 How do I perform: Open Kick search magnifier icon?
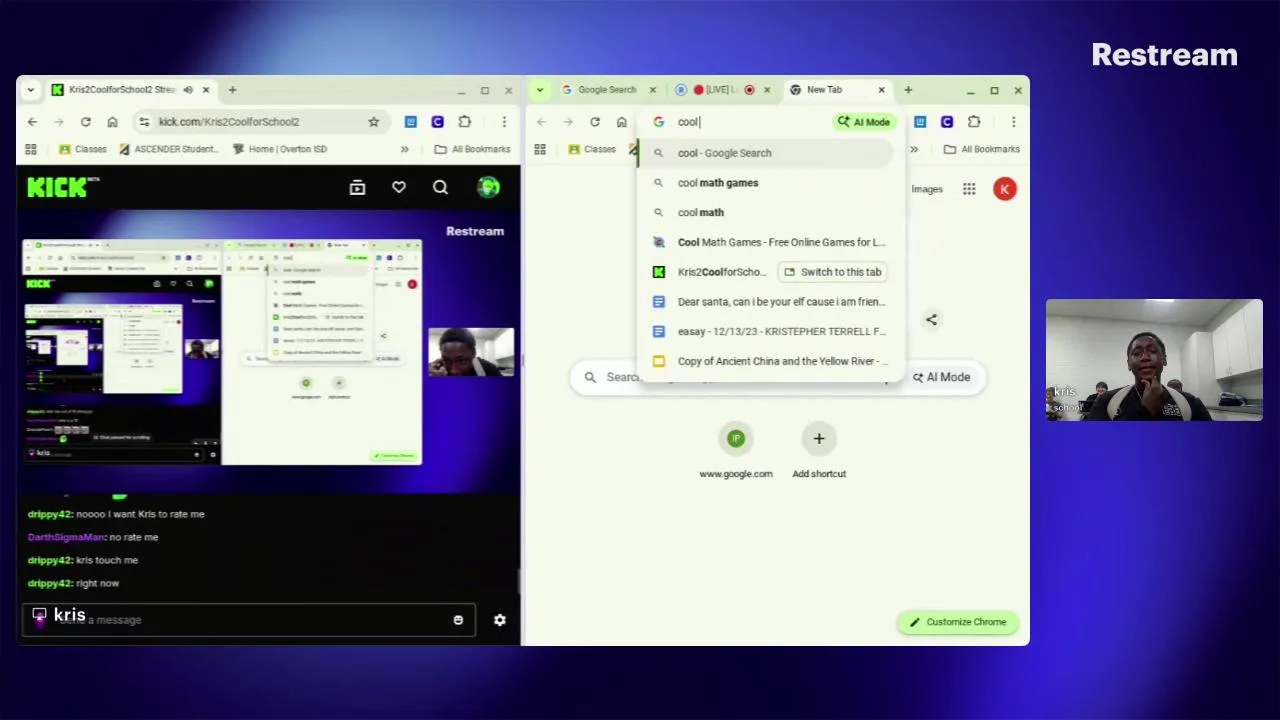click(x=440, y=187)
